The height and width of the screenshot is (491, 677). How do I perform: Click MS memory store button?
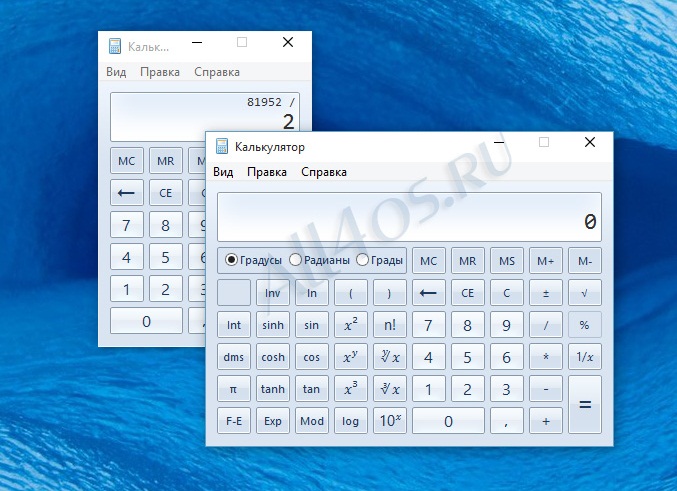[506, 260]
